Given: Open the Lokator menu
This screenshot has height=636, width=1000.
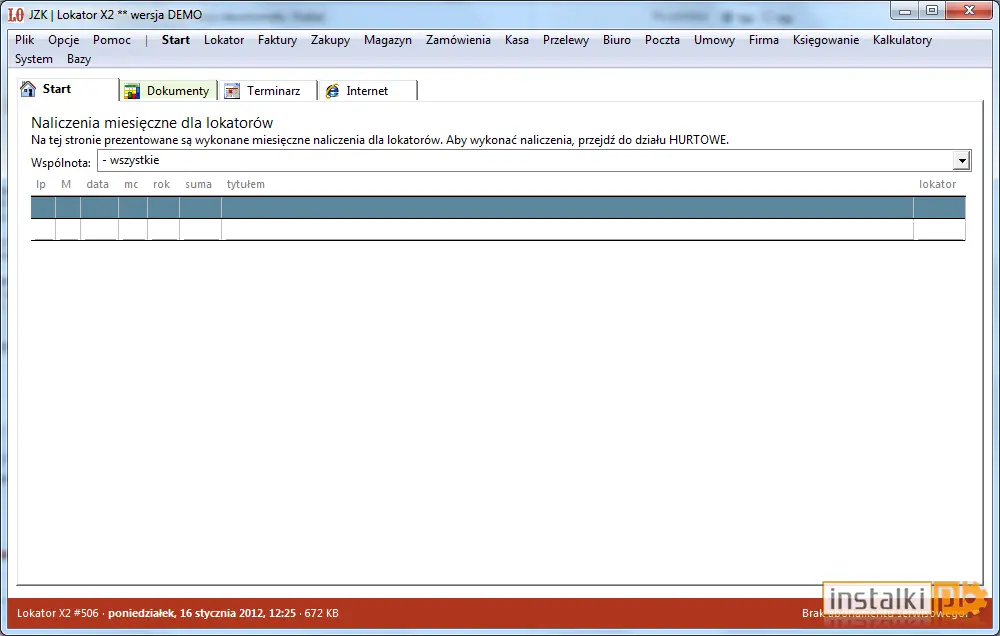Looking at the screenshot, I should (x=224, y=40).
